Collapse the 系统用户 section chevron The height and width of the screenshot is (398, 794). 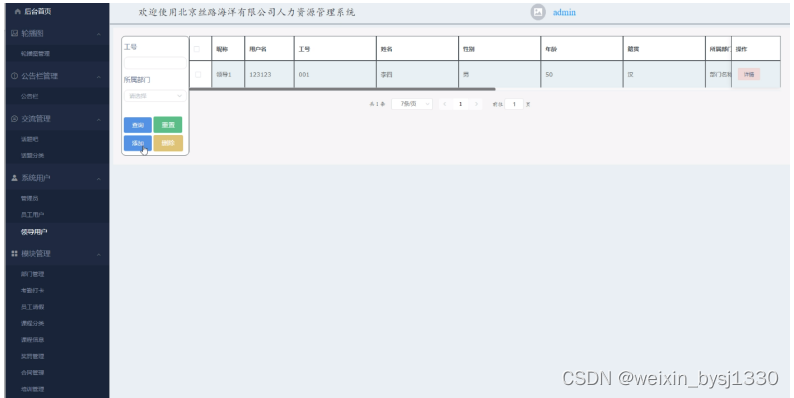click(x=99, y=179)
